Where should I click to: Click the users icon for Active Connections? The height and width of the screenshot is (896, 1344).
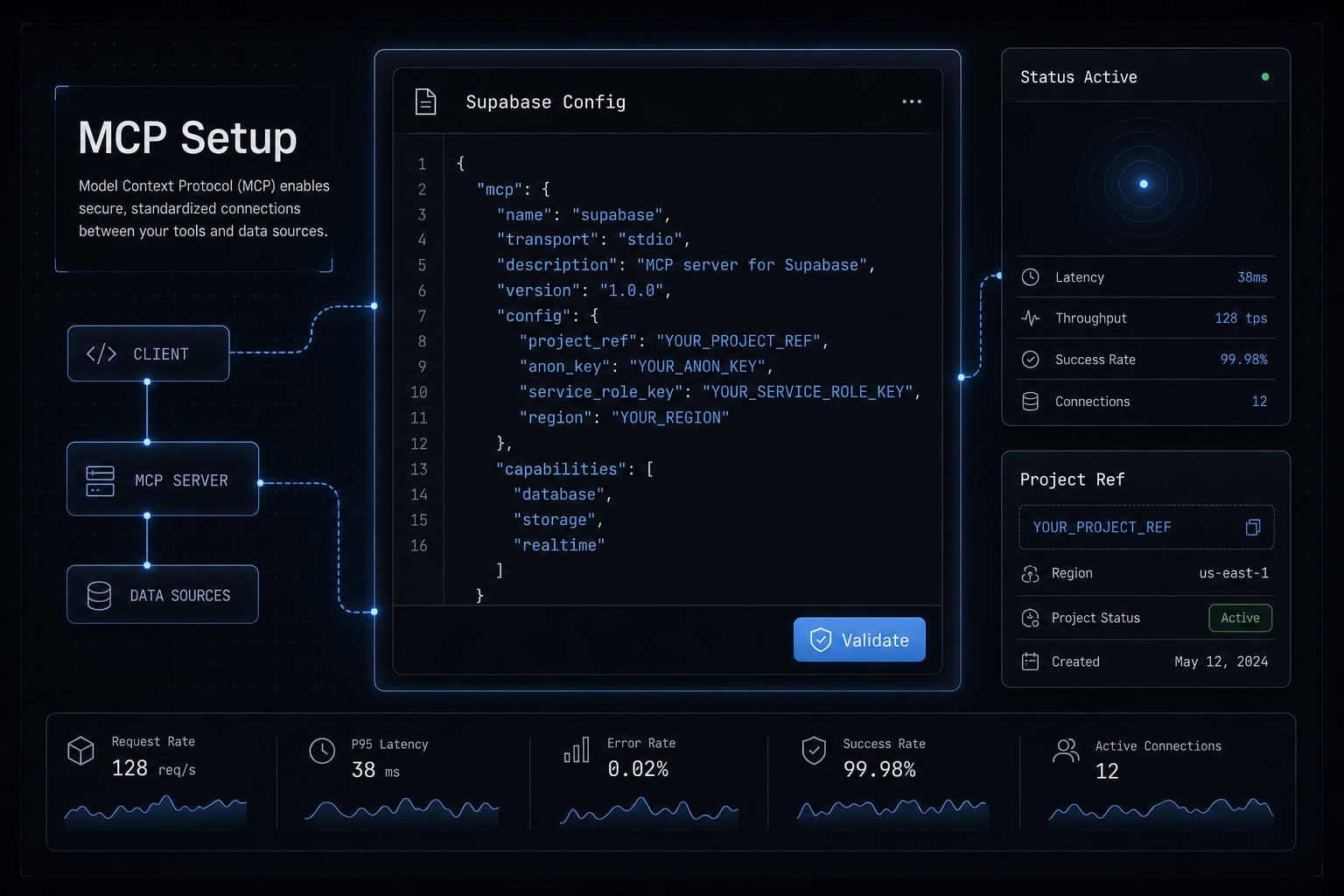click(x=1066, y=751)
